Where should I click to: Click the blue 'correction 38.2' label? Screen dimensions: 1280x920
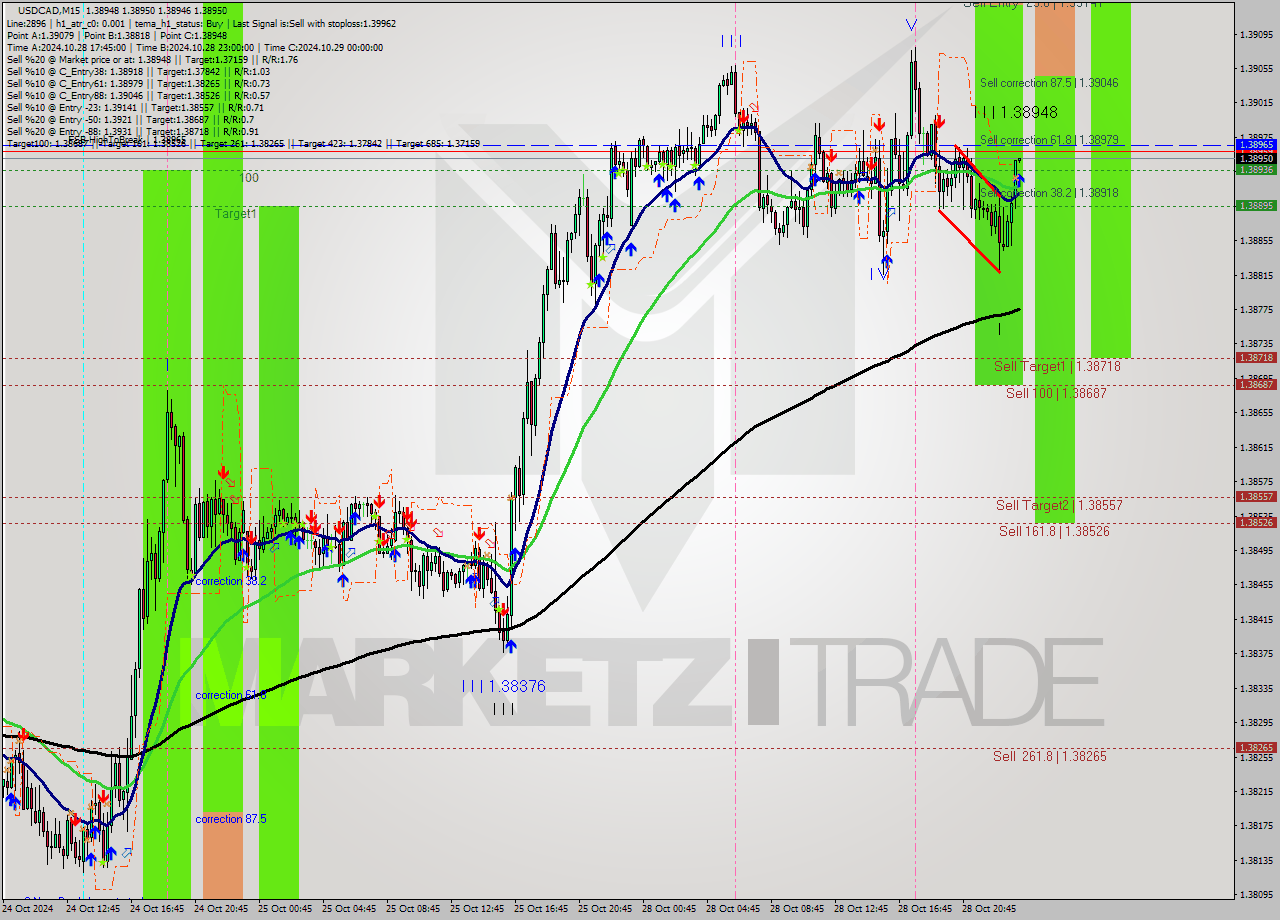point(231,581)
